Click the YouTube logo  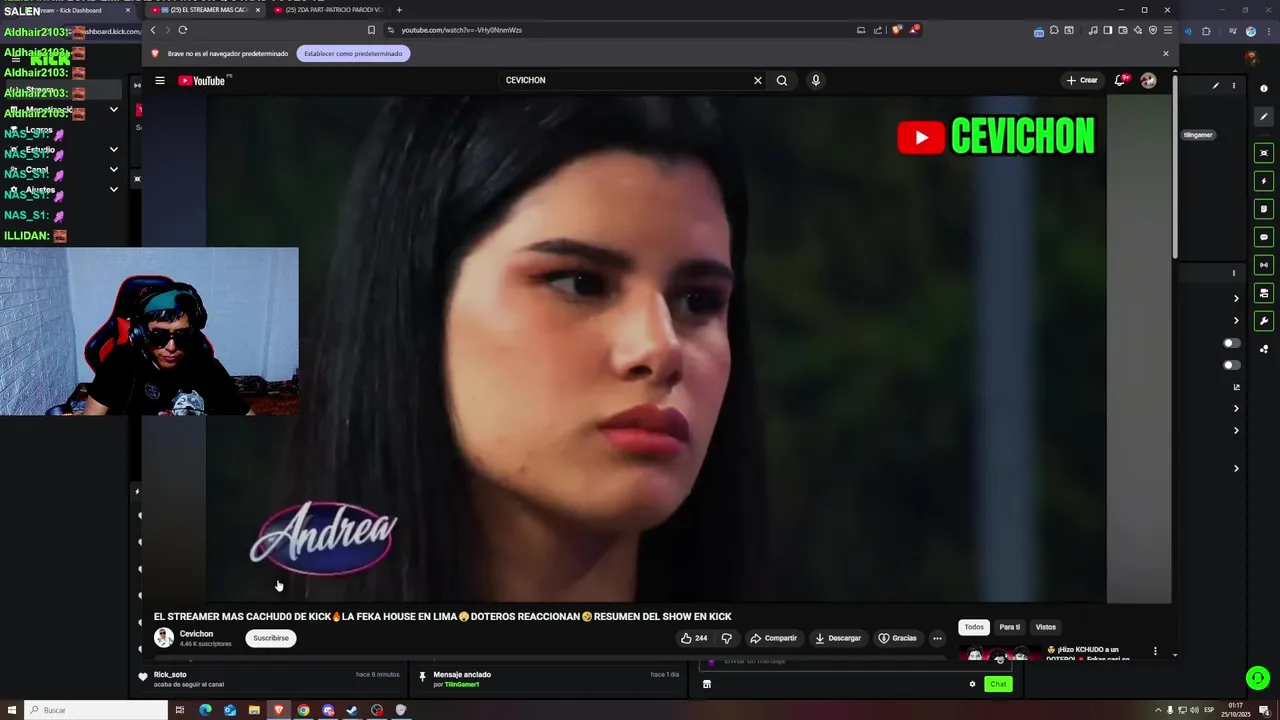[x=202, y=80]
